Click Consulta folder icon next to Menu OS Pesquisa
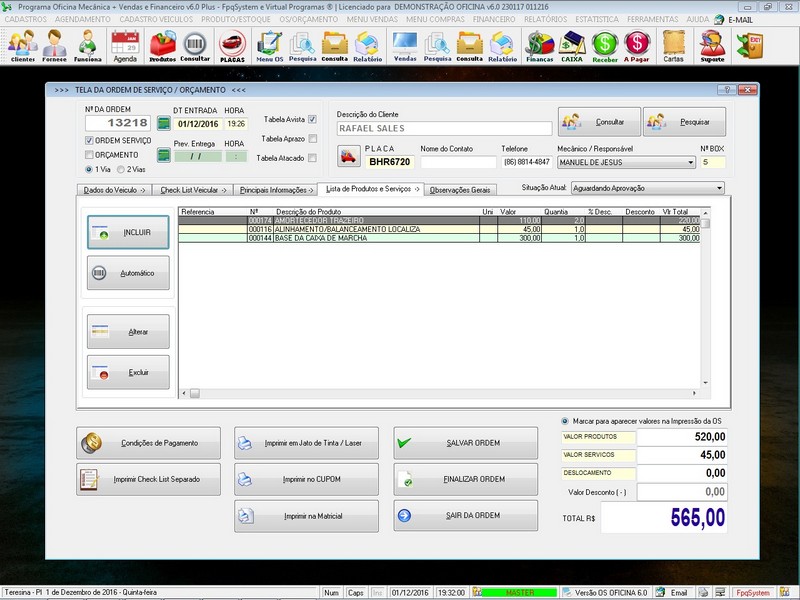This screenshot has height=600, width=800. (335, 45)
